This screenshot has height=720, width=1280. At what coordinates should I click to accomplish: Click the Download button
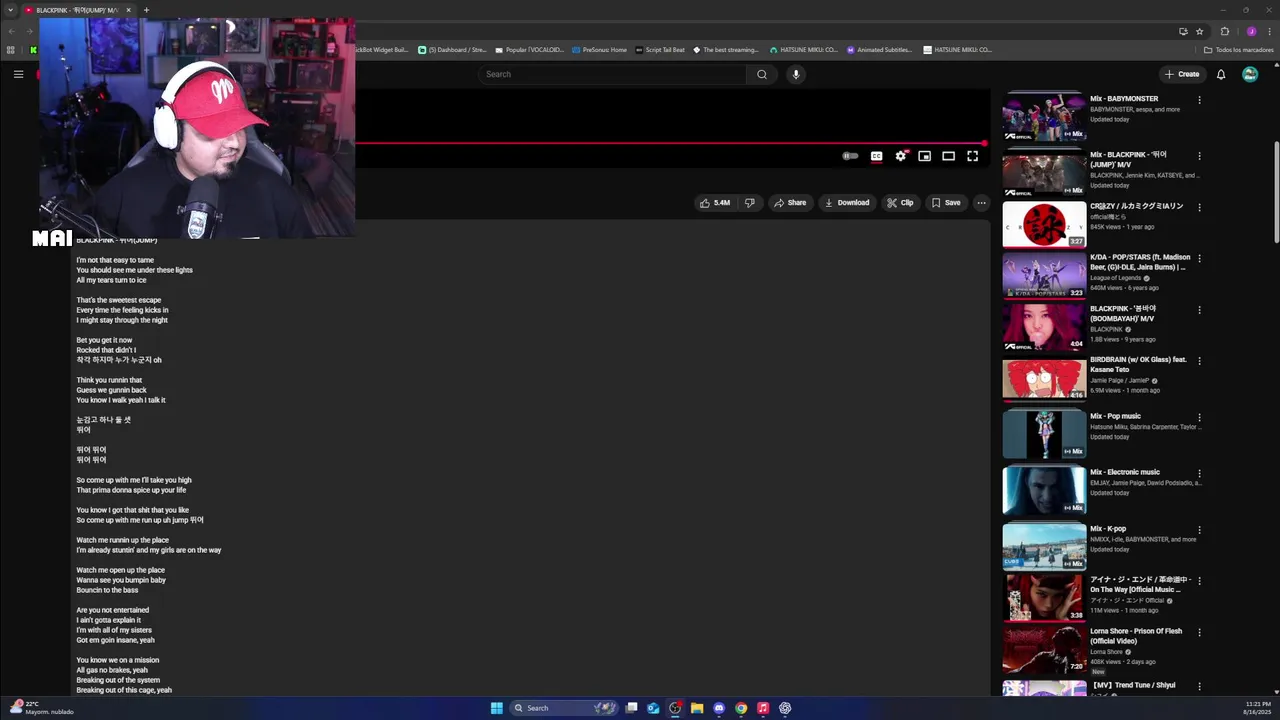847,203
